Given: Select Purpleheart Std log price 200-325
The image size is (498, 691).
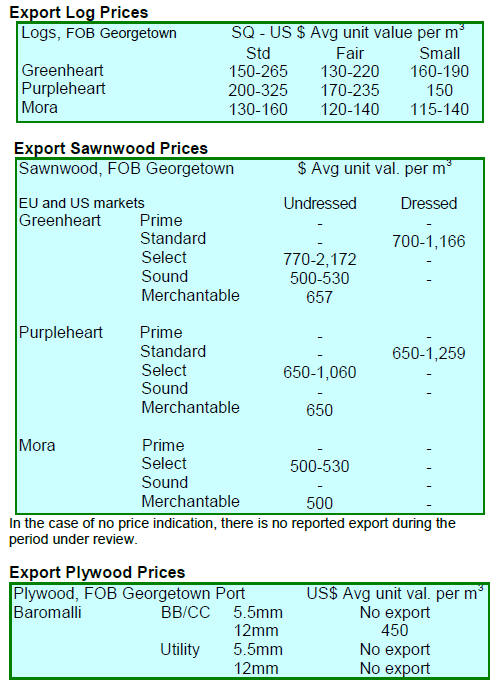Looking at the screenshot, I should click(x=258, y=90).
